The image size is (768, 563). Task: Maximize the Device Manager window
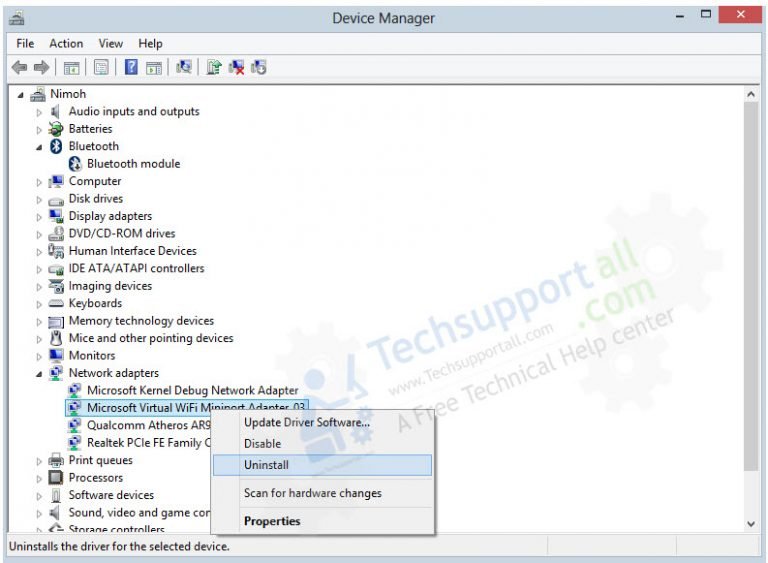coord(705,15)
